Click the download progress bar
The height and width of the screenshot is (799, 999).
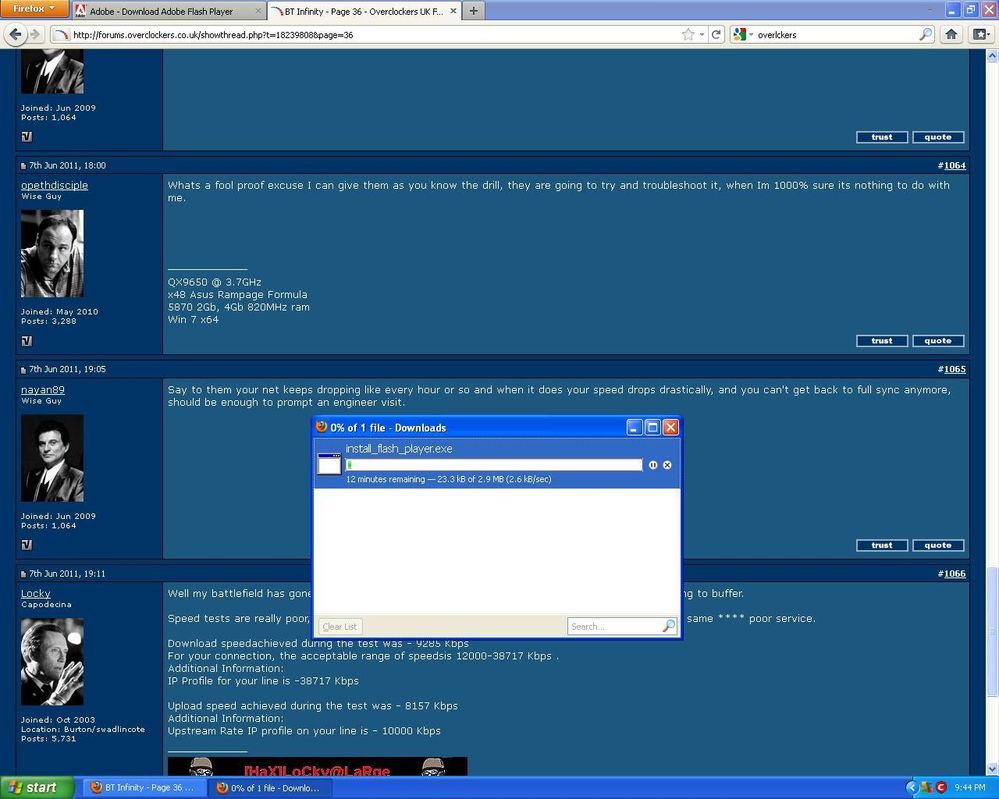494,465
